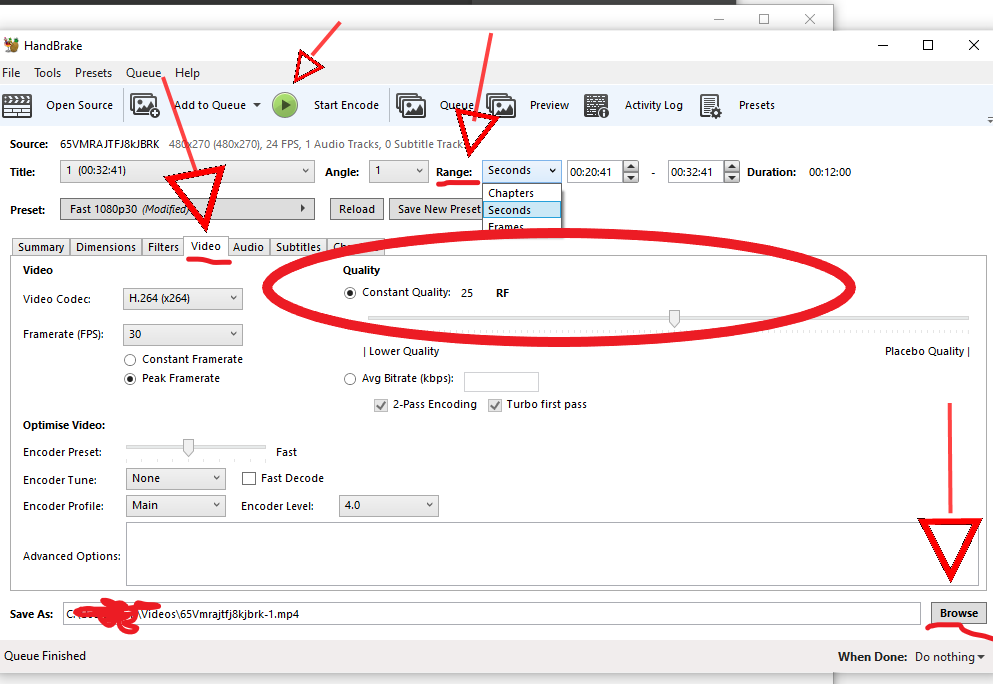Viewport: 993px width, 684px height.
Task: Click the Encoder Preset slider handle
Action: (x=188, y=448)
